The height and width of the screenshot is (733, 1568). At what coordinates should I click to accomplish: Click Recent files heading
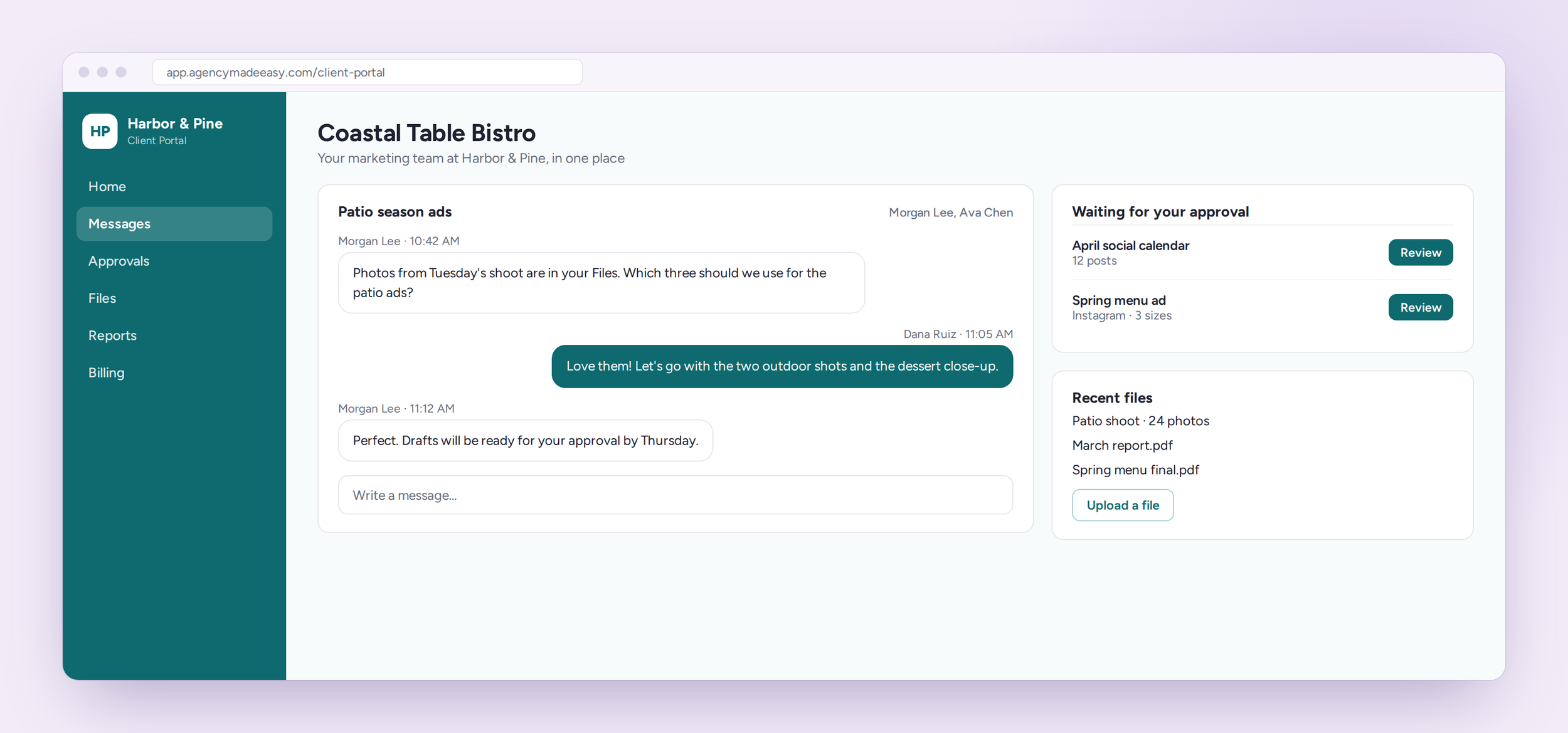tap(1112, 398)
